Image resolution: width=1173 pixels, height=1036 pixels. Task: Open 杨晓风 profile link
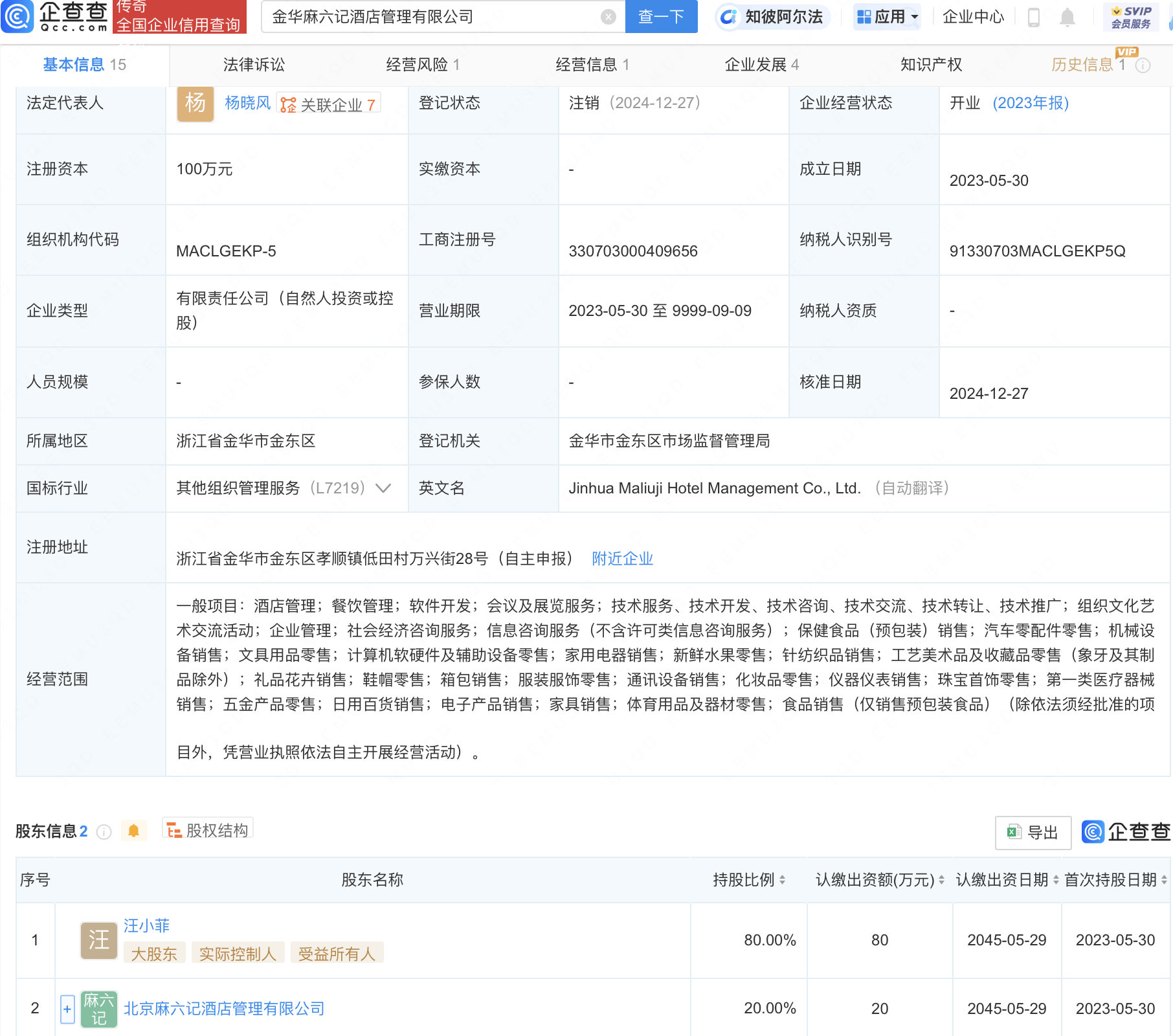(247, 103)
